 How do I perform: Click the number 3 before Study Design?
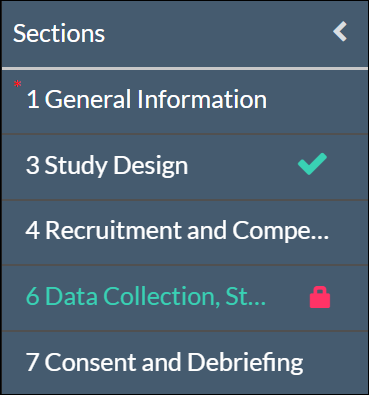33,165
